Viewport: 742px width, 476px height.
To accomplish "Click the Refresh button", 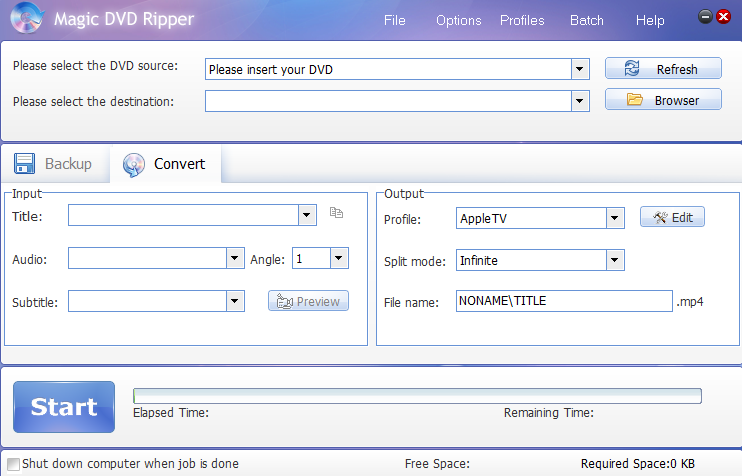I will point(663,69).
